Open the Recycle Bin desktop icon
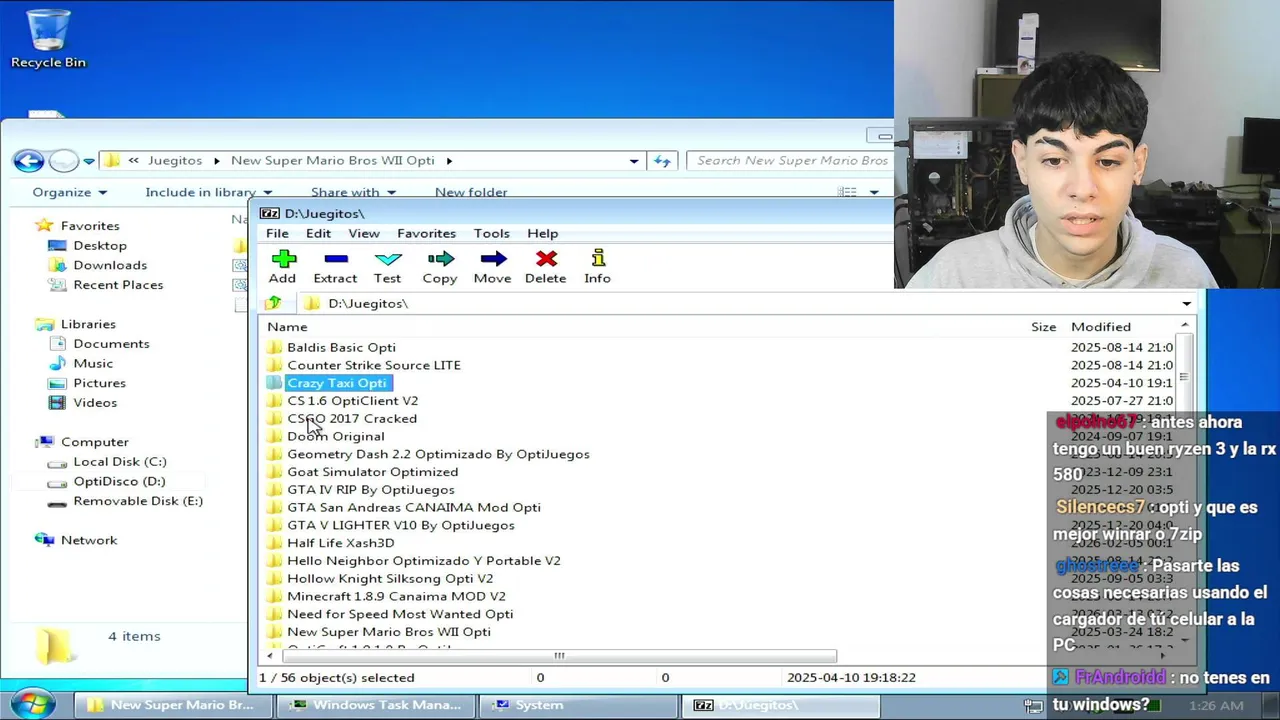The image size is (1280, 720). pos(48,39)
